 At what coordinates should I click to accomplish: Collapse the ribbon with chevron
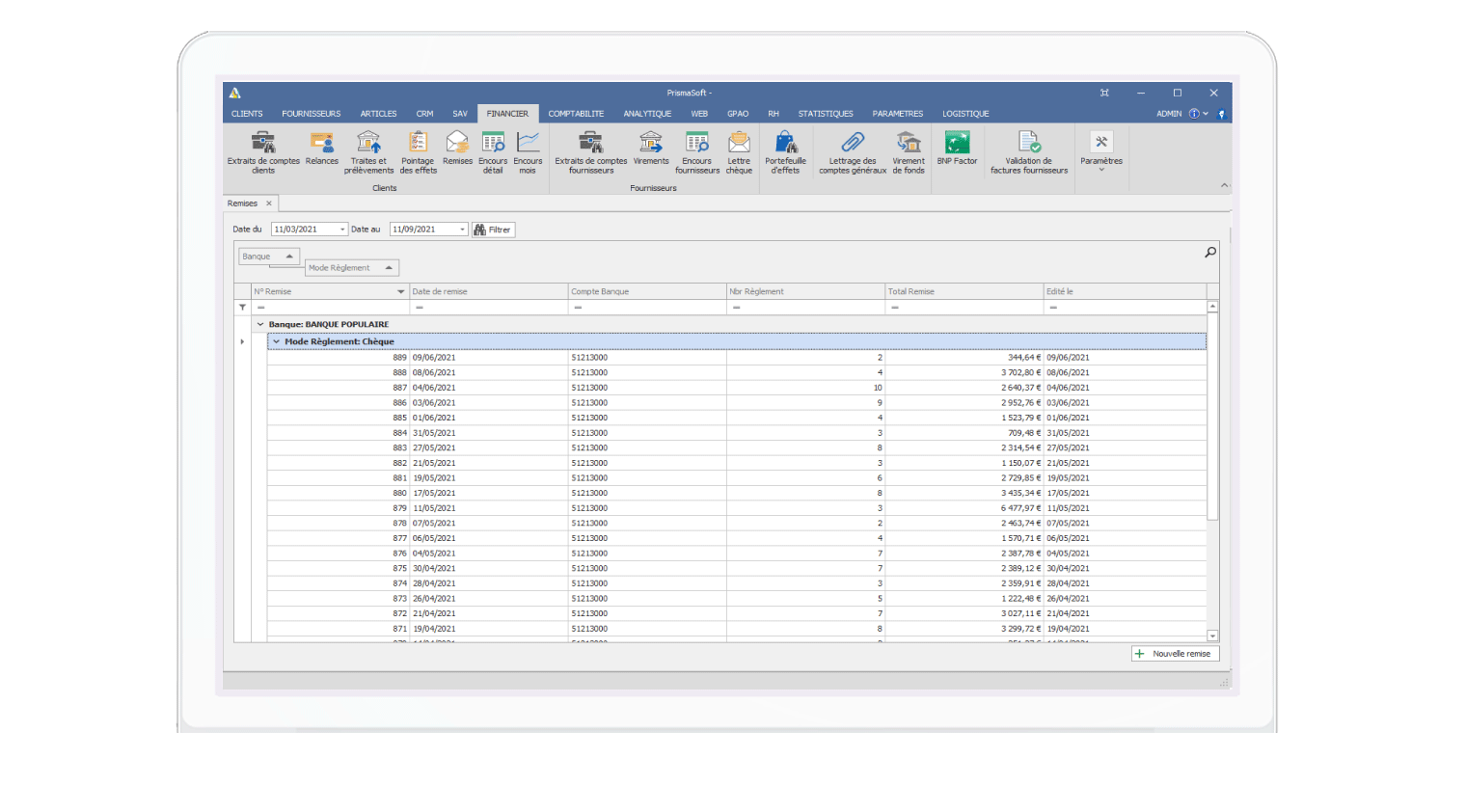click(1225, 185)
